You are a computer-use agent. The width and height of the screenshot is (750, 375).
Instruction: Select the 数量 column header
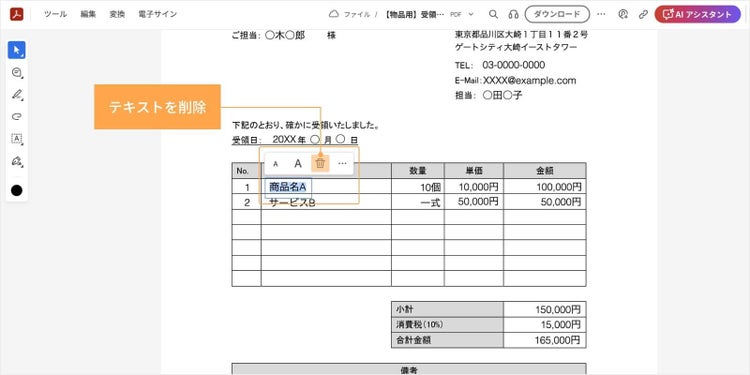418,171
